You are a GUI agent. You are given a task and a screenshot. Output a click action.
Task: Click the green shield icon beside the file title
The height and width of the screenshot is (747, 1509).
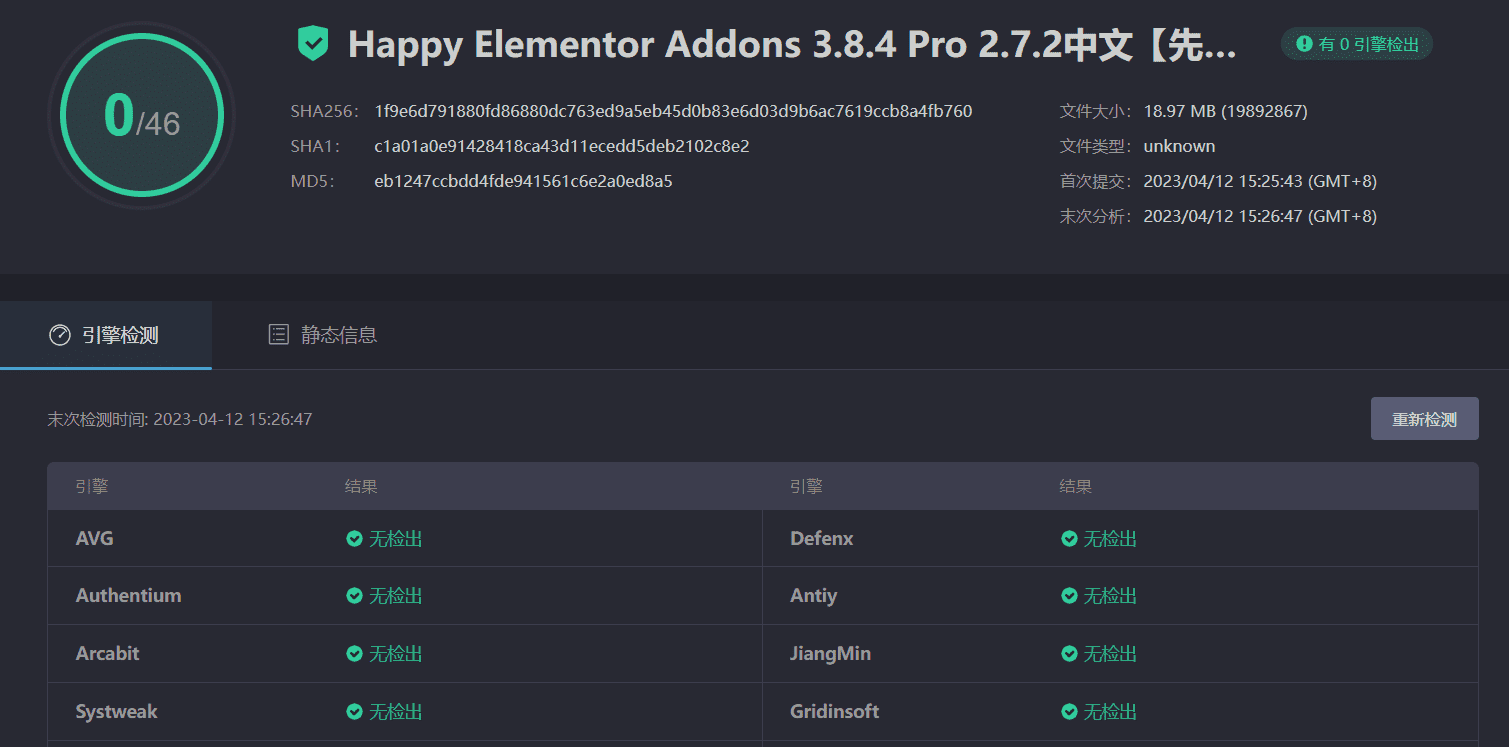tap(313, 44)
